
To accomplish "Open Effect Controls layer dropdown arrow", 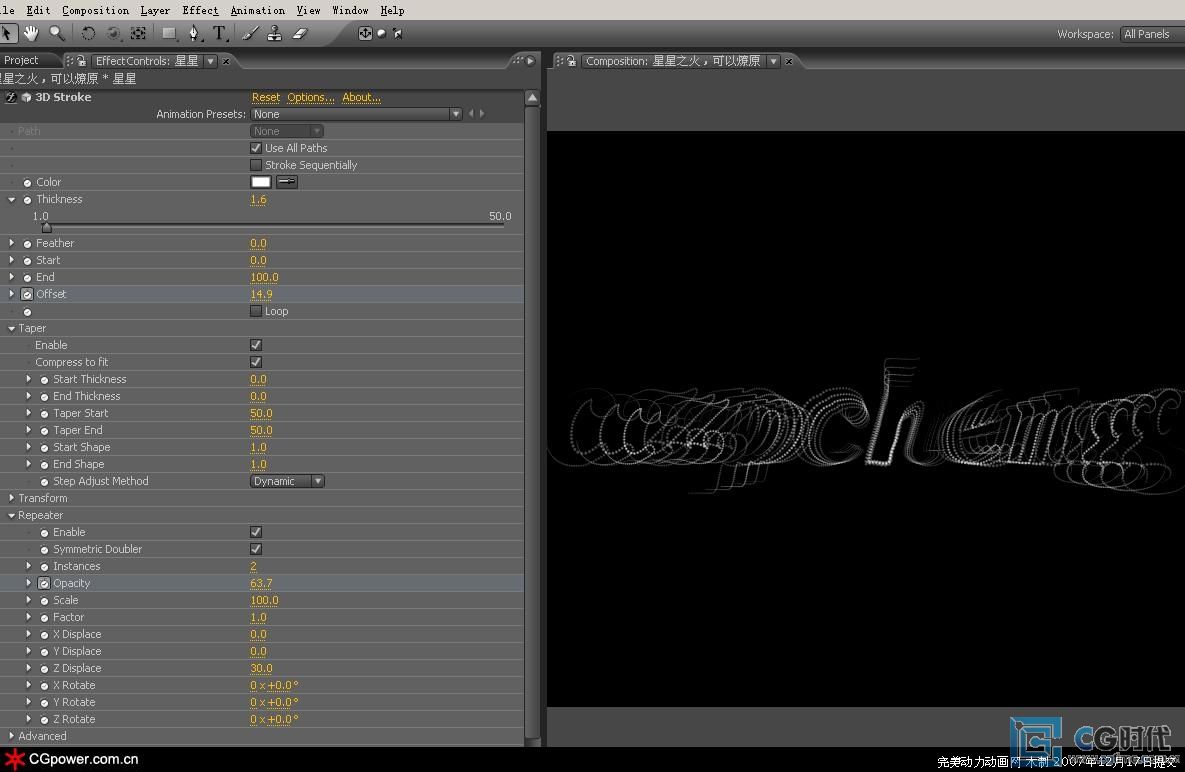I will click(211, 61).
